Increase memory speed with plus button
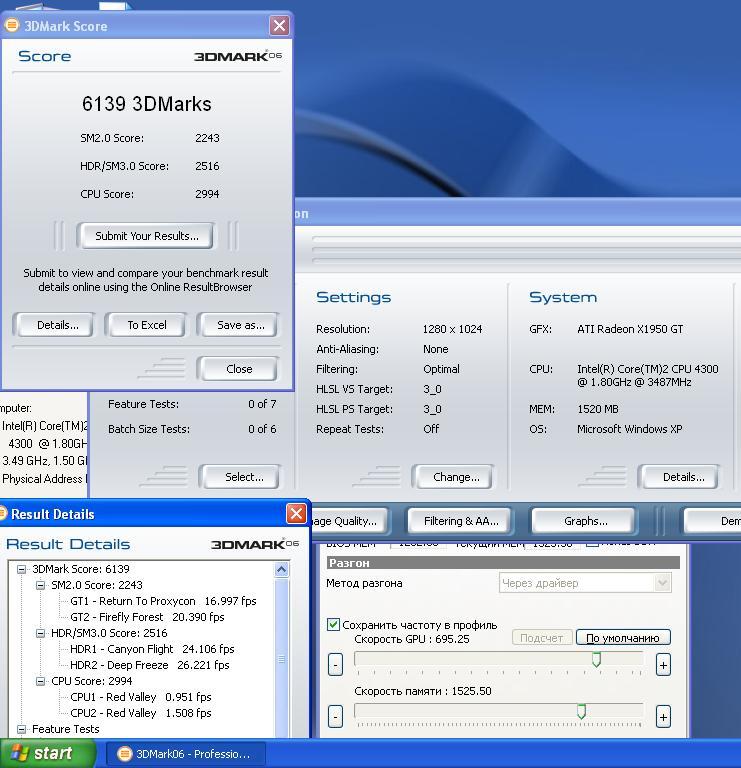Image resolution: width=741 pixels, height=768 pixels. click(663, 717)
